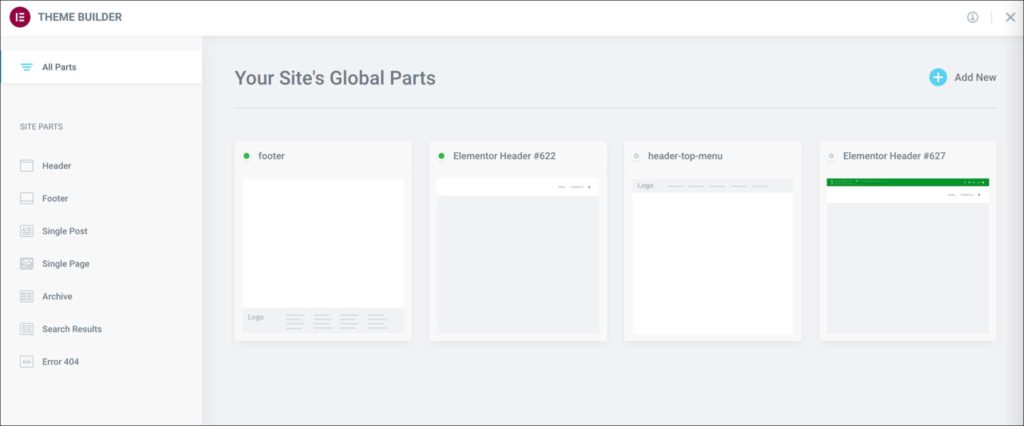Viewport: 1024px width, 426px height.
Task: Open Elementor Header #622 title
Action: pyautogui.click(x=504, y=156)
